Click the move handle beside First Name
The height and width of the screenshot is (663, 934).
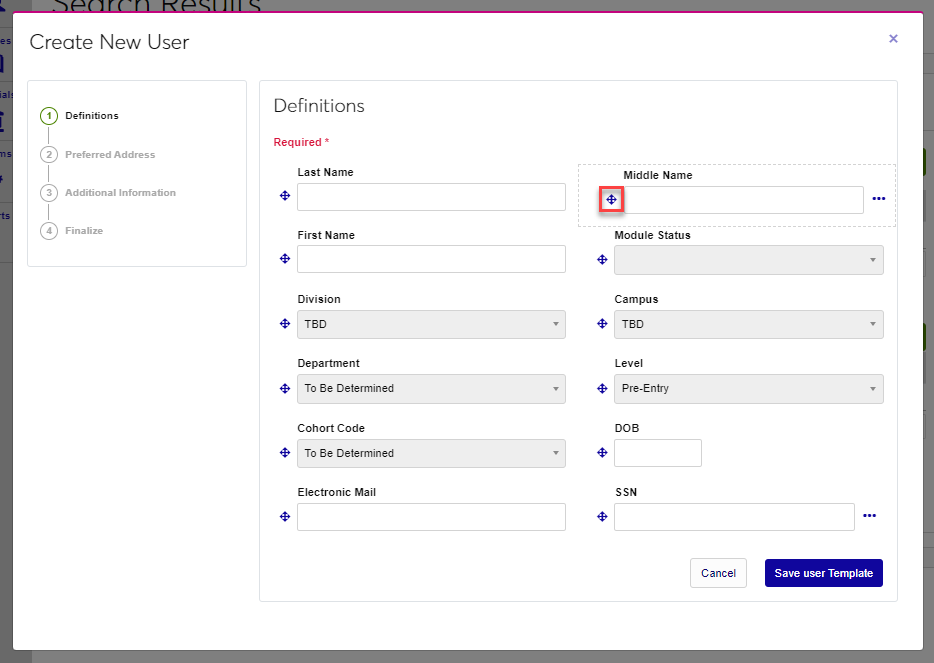(x=285, y=260)
